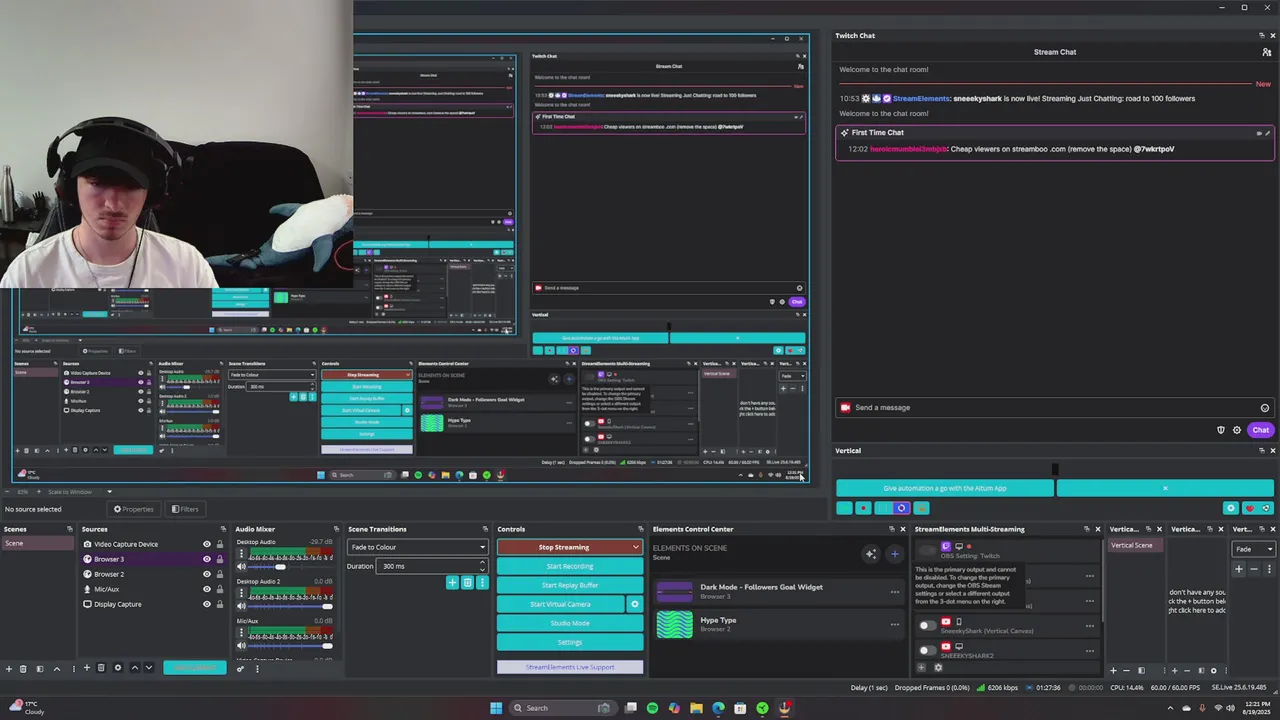Open chat settings gear icon
This screenshot has height=720, width=1280.
click(x=1237, y=430)
